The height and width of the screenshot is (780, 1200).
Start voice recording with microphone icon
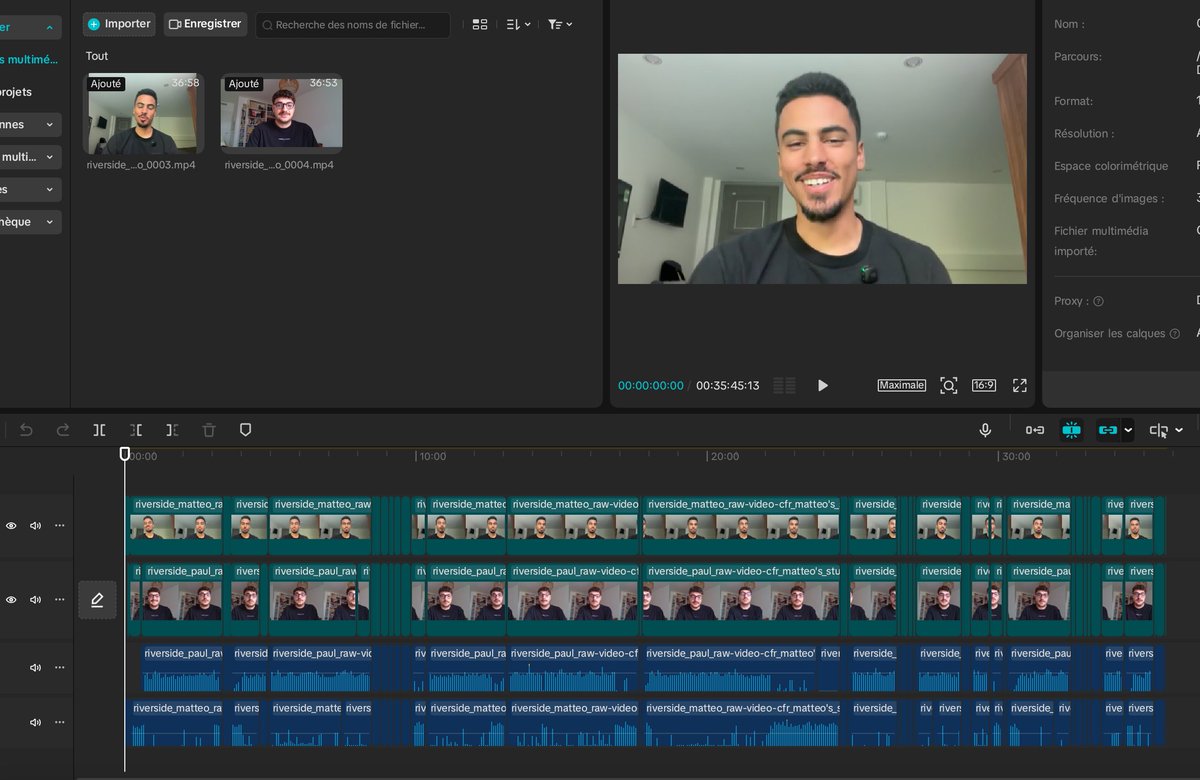(x=985, y=430)
